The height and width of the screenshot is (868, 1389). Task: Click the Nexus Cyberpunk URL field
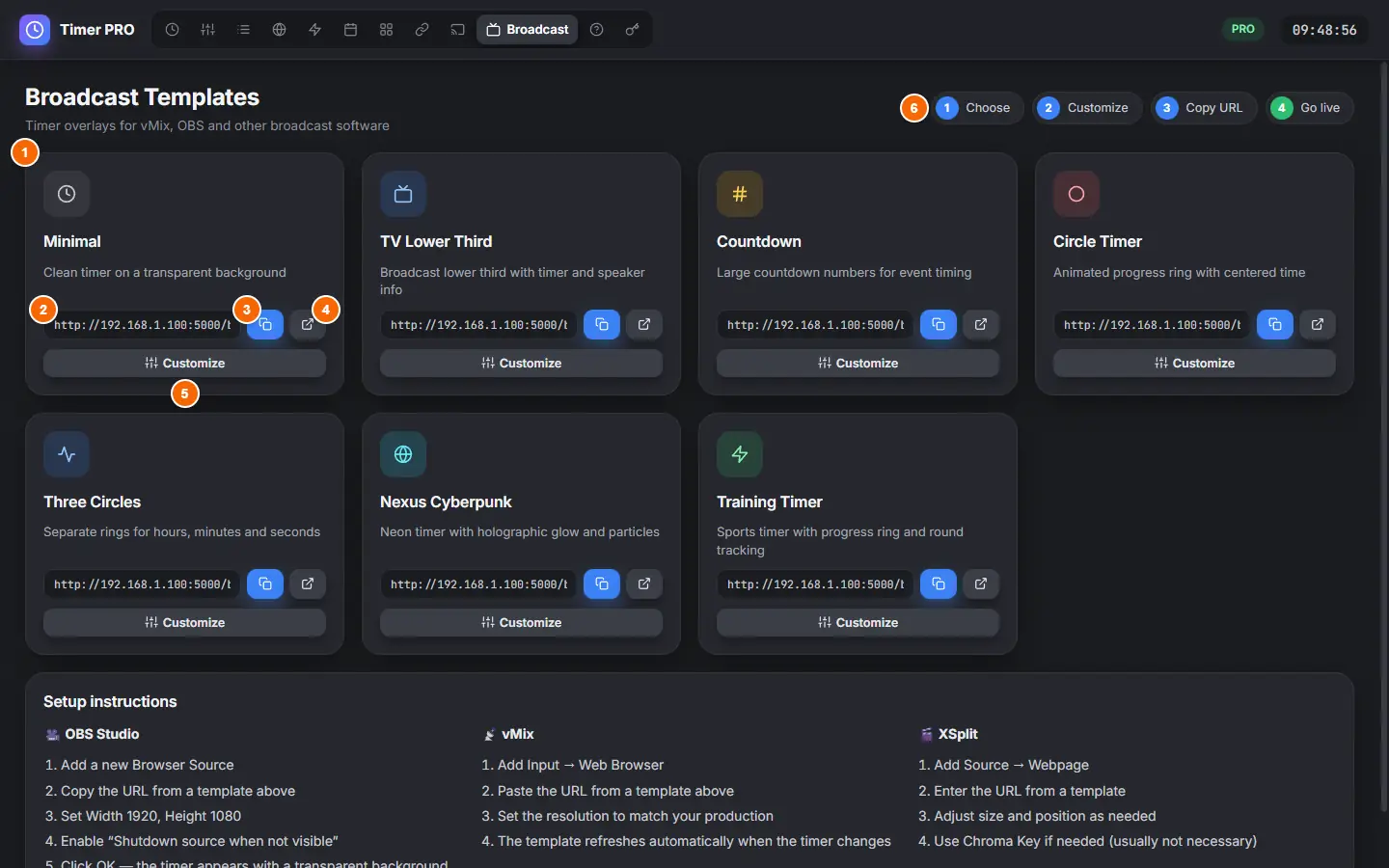click(x=478, y=584)
